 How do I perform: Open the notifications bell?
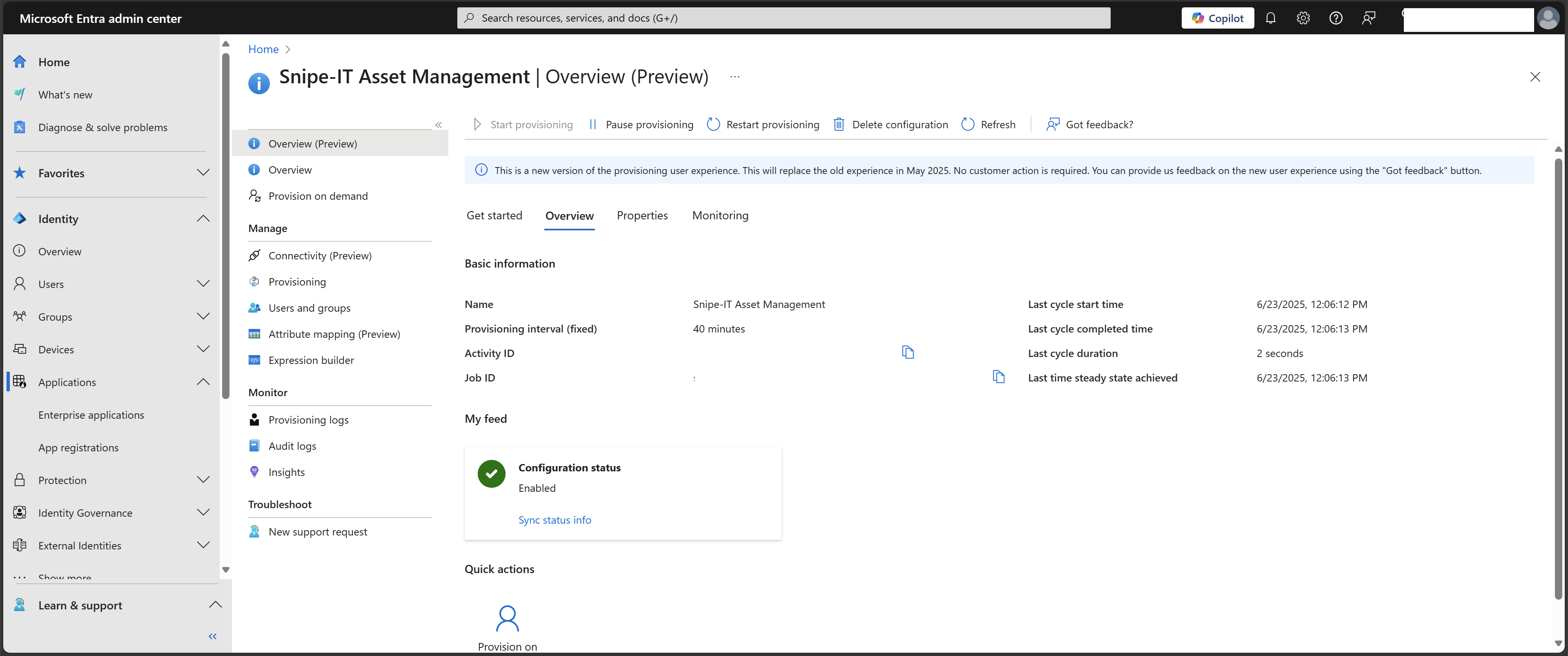[1270, 18]
